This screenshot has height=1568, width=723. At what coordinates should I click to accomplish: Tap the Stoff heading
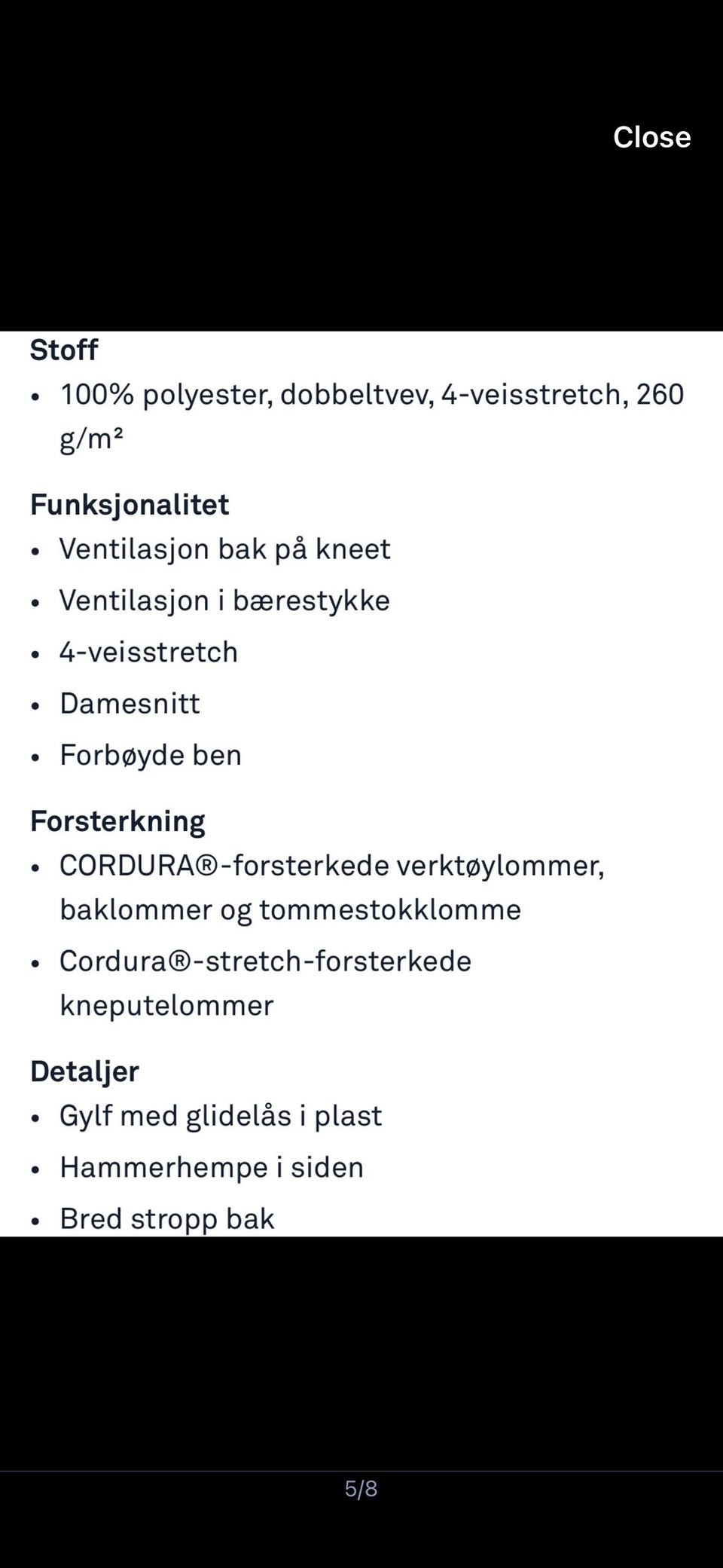coord(64,350)
